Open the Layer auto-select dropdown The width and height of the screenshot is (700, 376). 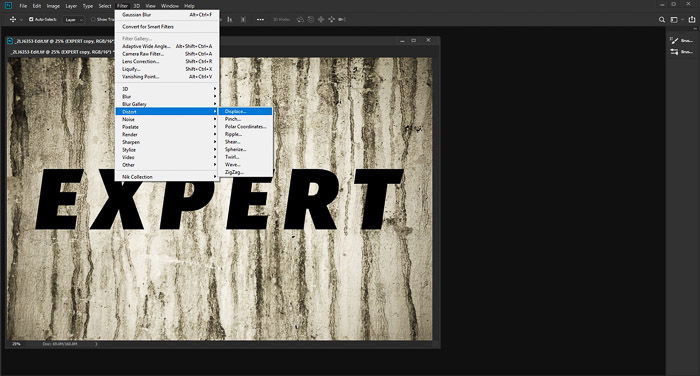[x=73, y=20]
